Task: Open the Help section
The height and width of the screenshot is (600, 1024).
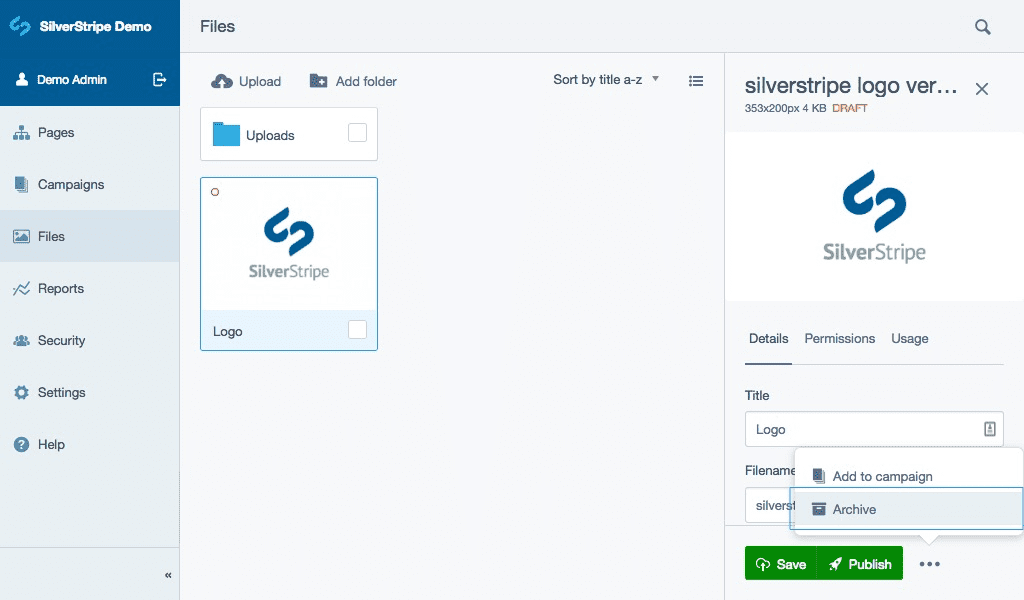Action: pyautogui.click(x=51, y=445)
